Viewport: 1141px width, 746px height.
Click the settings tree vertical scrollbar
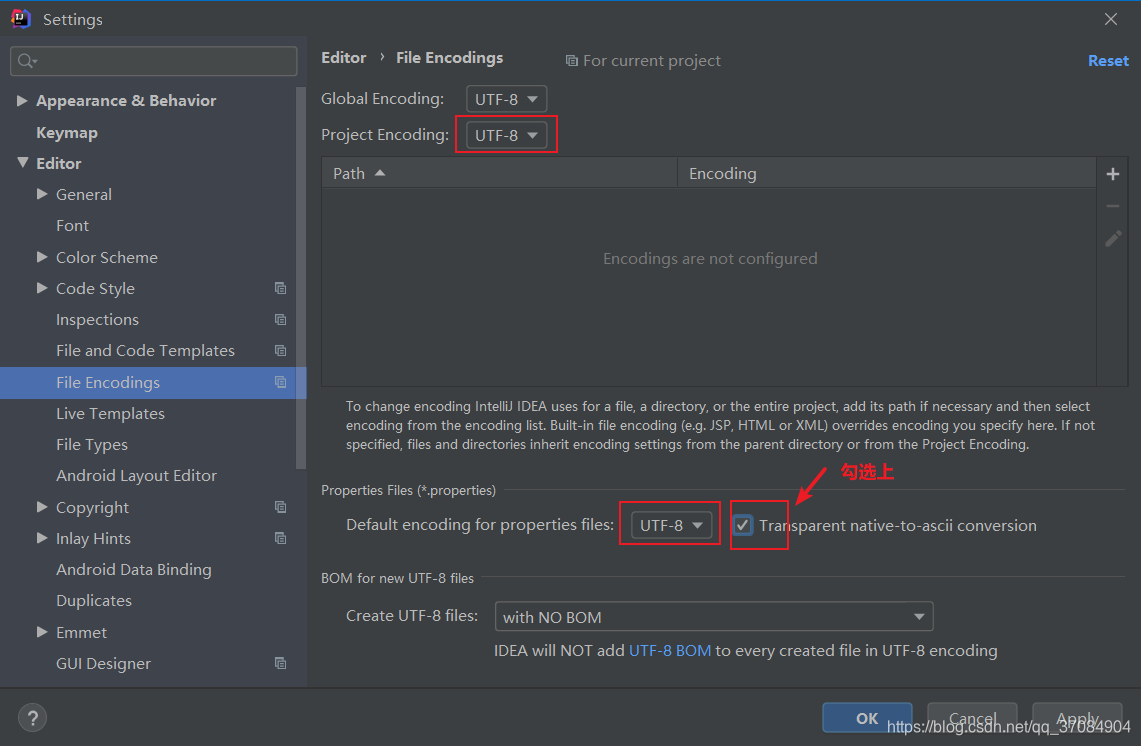coord(301,278)
